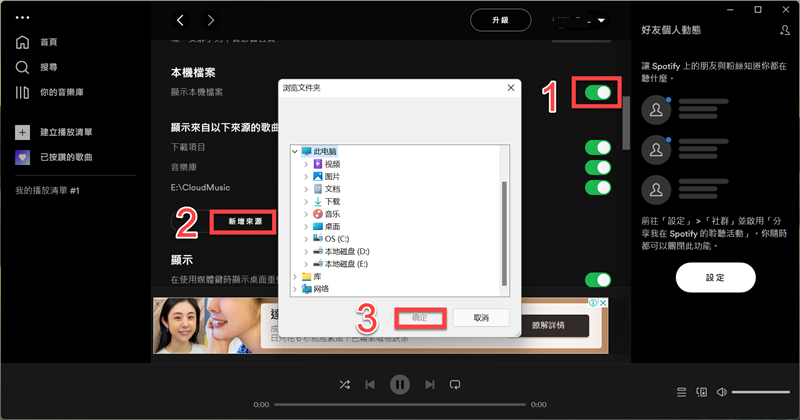Toggle Show Local Files (顯示本機檔案) switch
This screenshot has height=420, width=800.
pos(597,92)
